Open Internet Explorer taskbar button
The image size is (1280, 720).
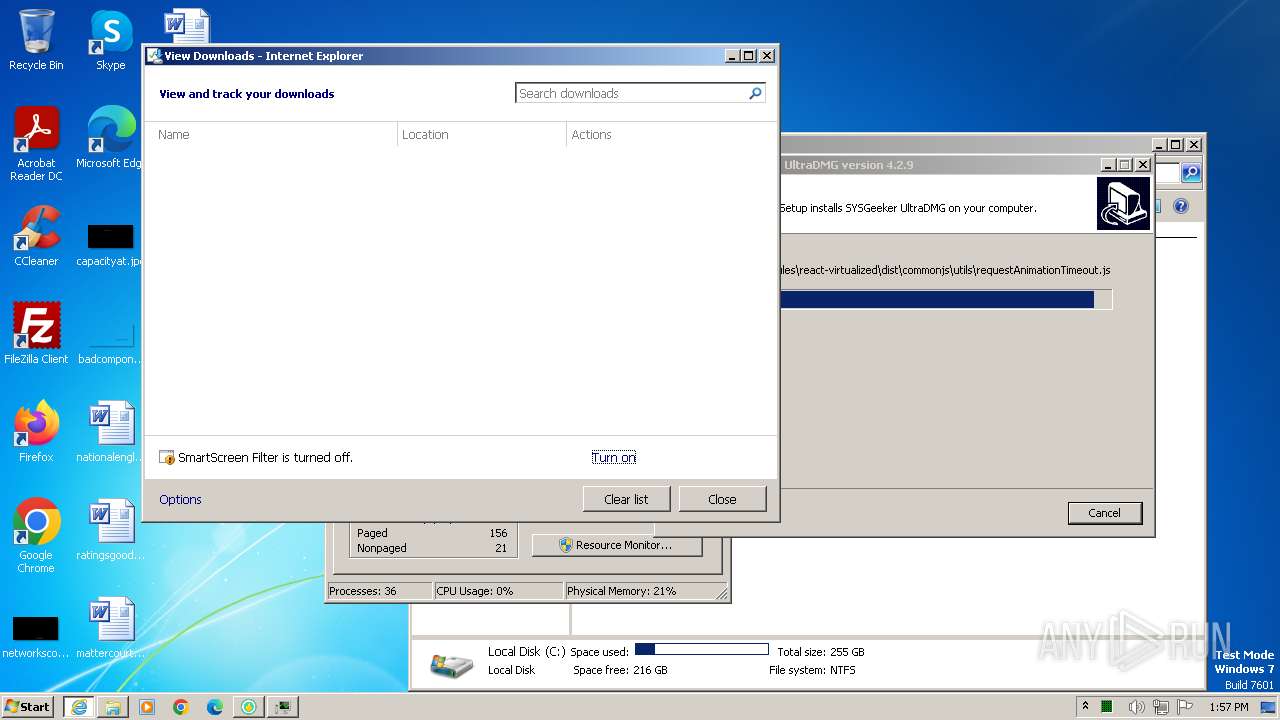[79, 707]
